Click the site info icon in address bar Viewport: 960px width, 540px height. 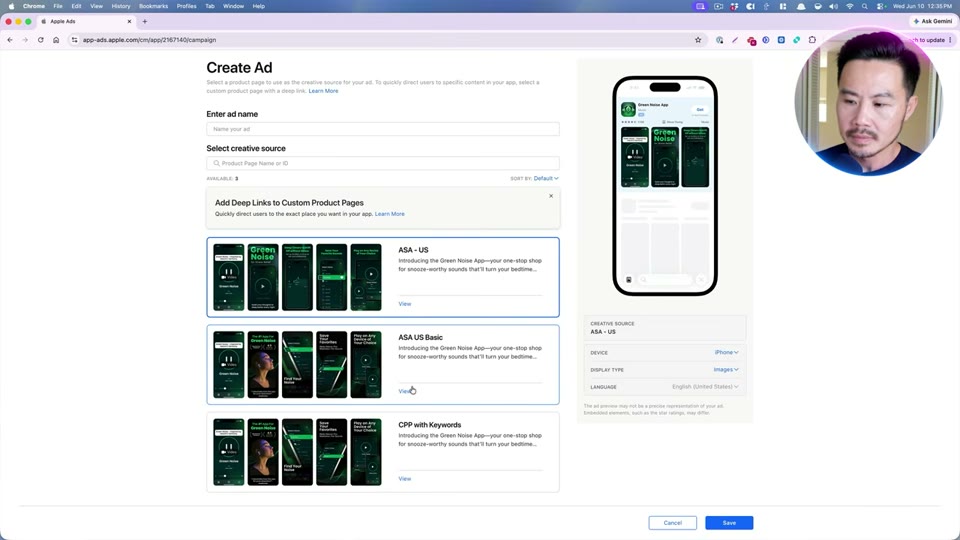74,40
